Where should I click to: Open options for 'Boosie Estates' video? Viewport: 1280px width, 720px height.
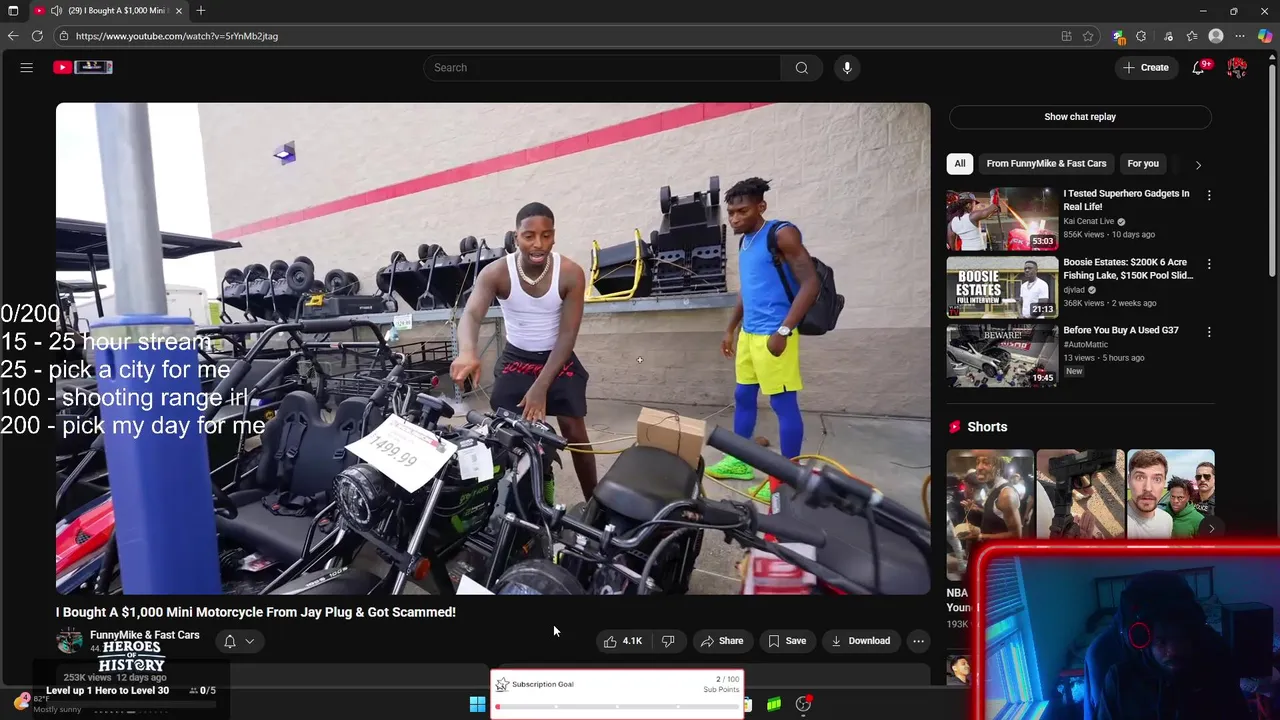coord(1209,264)
